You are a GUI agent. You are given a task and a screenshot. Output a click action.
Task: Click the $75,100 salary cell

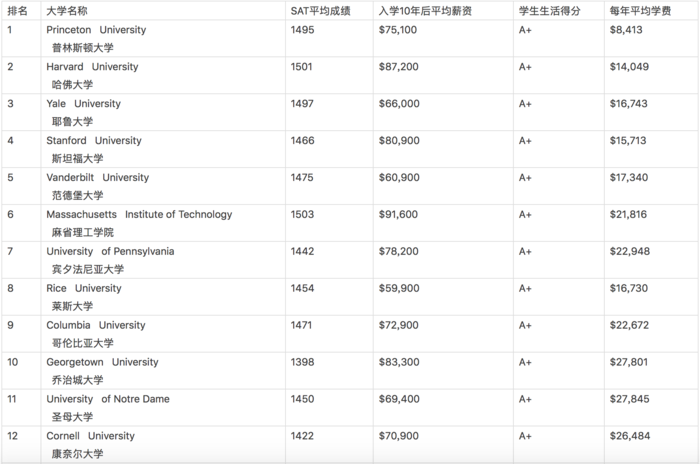(x=398, y=30)
